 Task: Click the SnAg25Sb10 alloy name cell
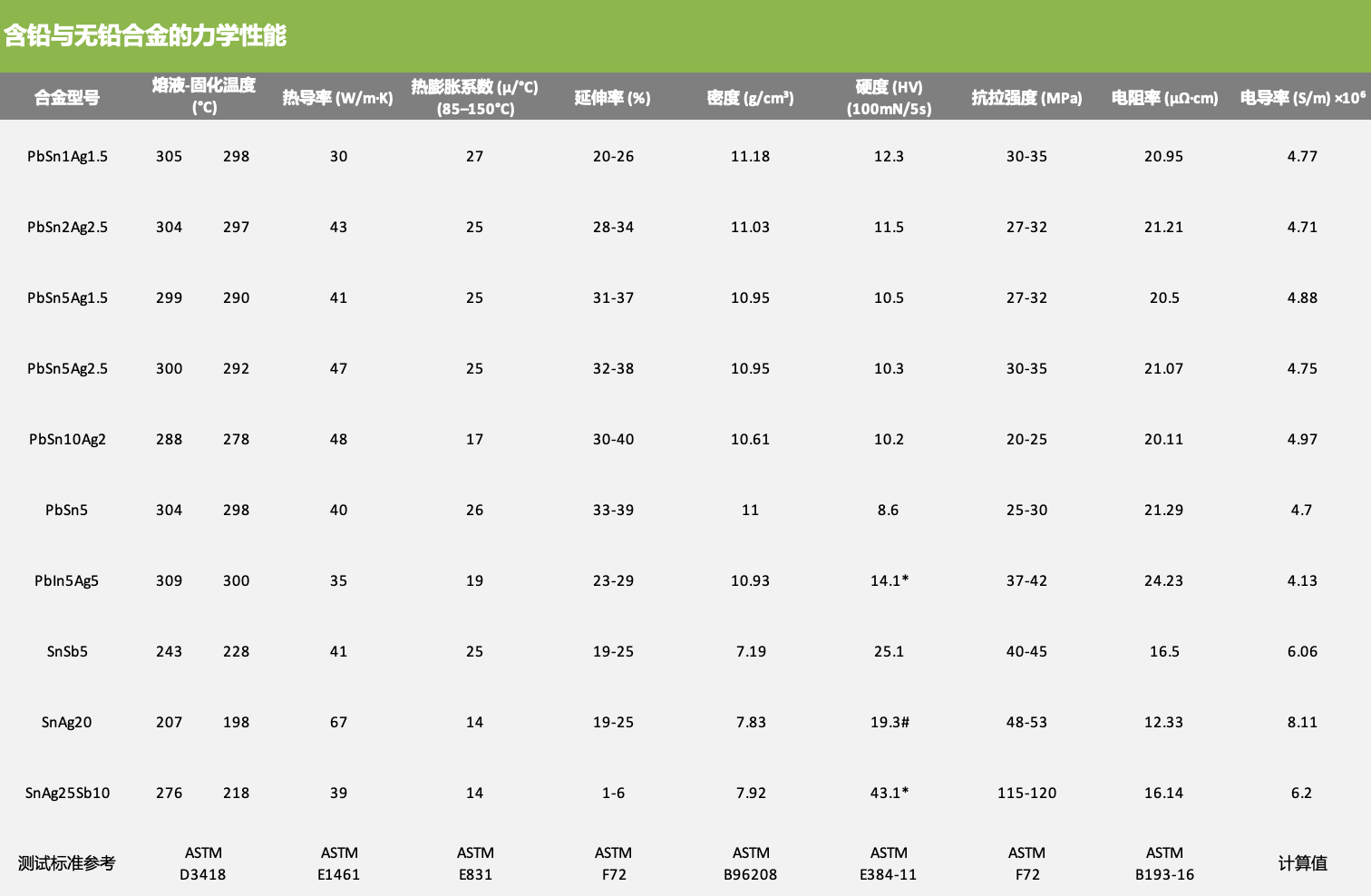[x=67, y=793]
